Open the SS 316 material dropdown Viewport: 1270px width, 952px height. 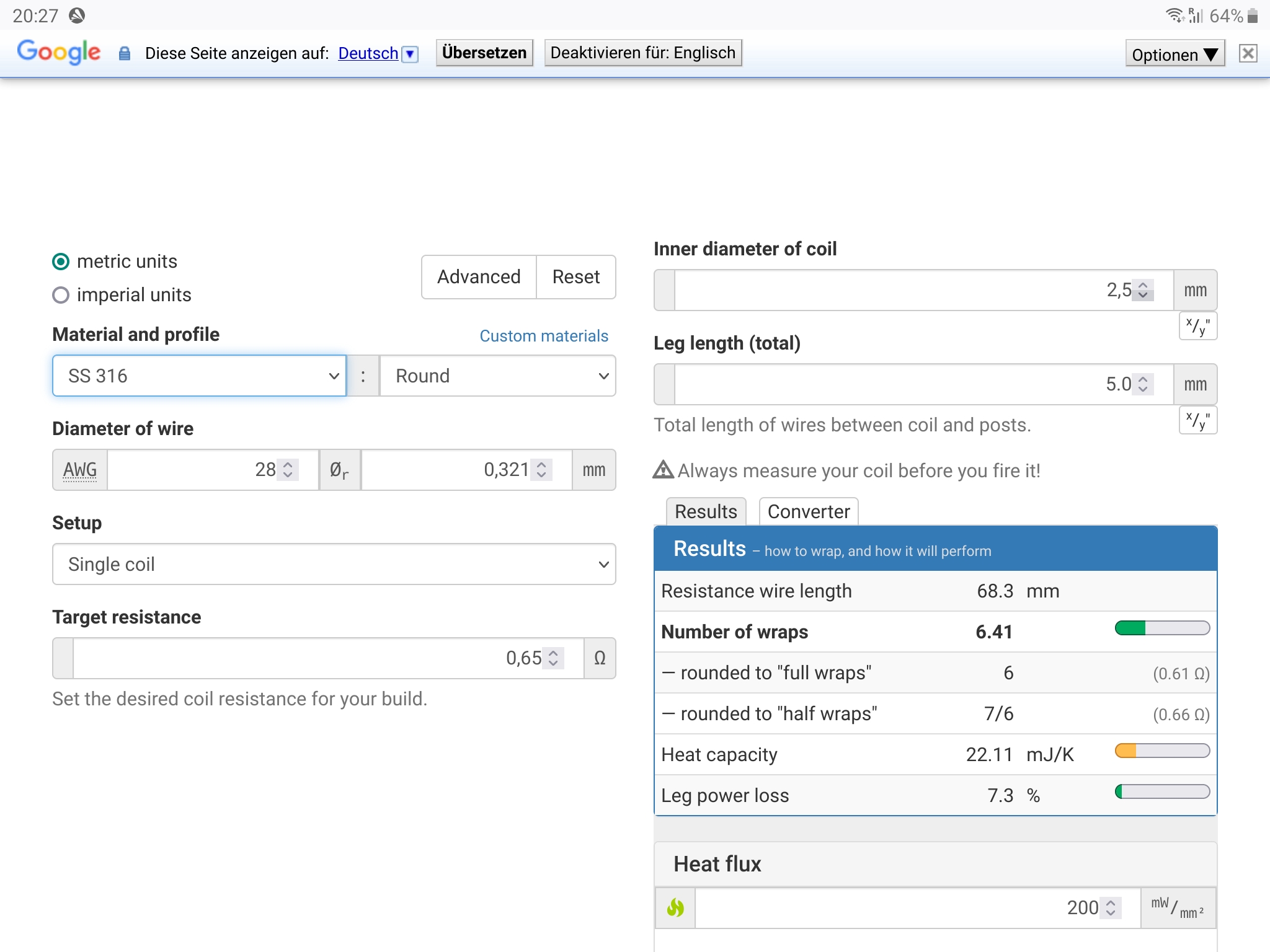click(199, 376)
